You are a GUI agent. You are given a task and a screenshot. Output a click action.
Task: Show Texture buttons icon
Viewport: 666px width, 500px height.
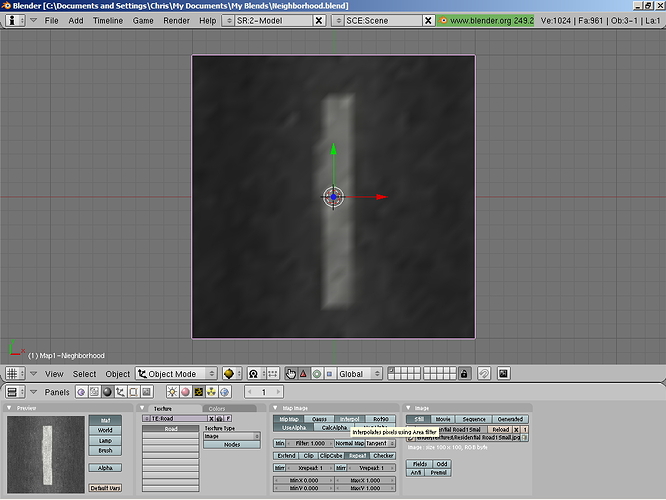pos(198,392)
